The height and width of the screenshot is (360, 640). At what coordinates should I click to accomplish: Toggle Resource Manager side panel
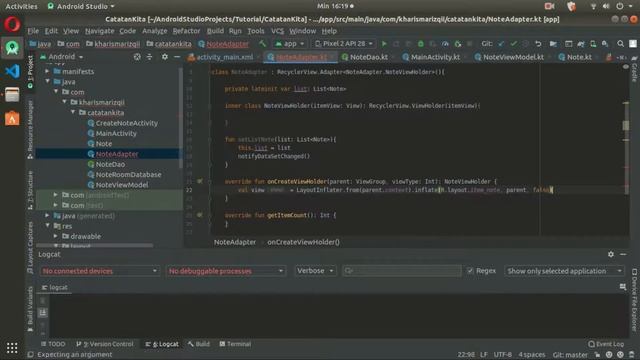[30, 129]
